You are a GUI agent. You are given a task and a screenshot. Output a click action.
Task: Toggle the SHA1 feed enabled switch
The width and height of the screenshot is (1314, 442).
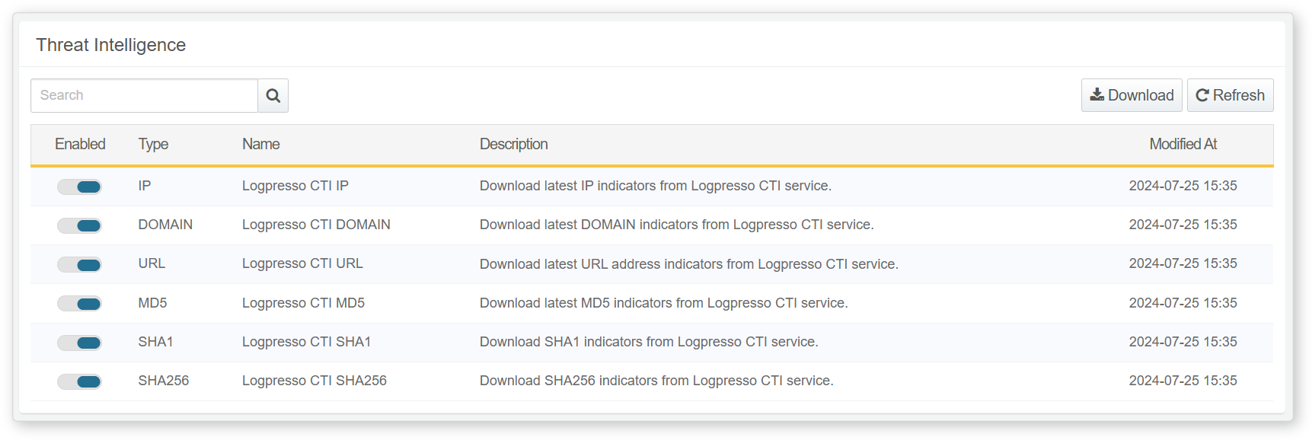coord(79,343)
